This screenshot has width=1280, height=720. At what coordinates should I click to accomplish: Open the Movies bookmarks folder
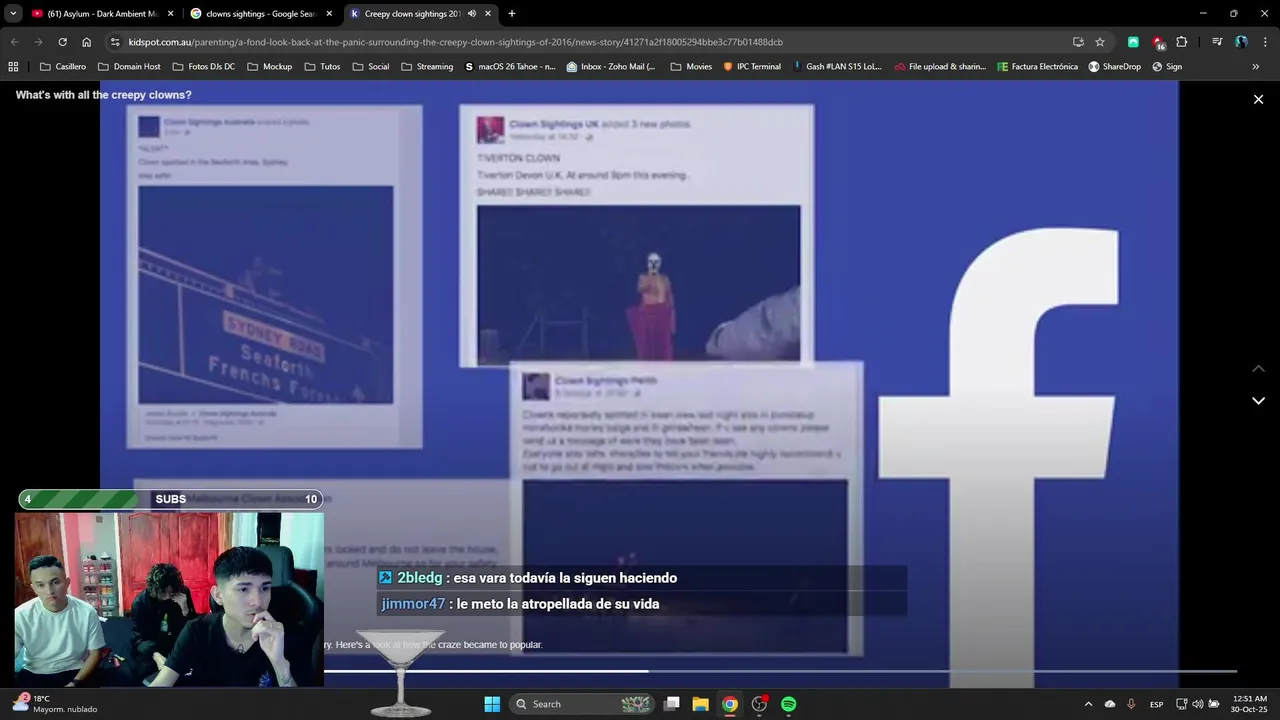(691, 67)
